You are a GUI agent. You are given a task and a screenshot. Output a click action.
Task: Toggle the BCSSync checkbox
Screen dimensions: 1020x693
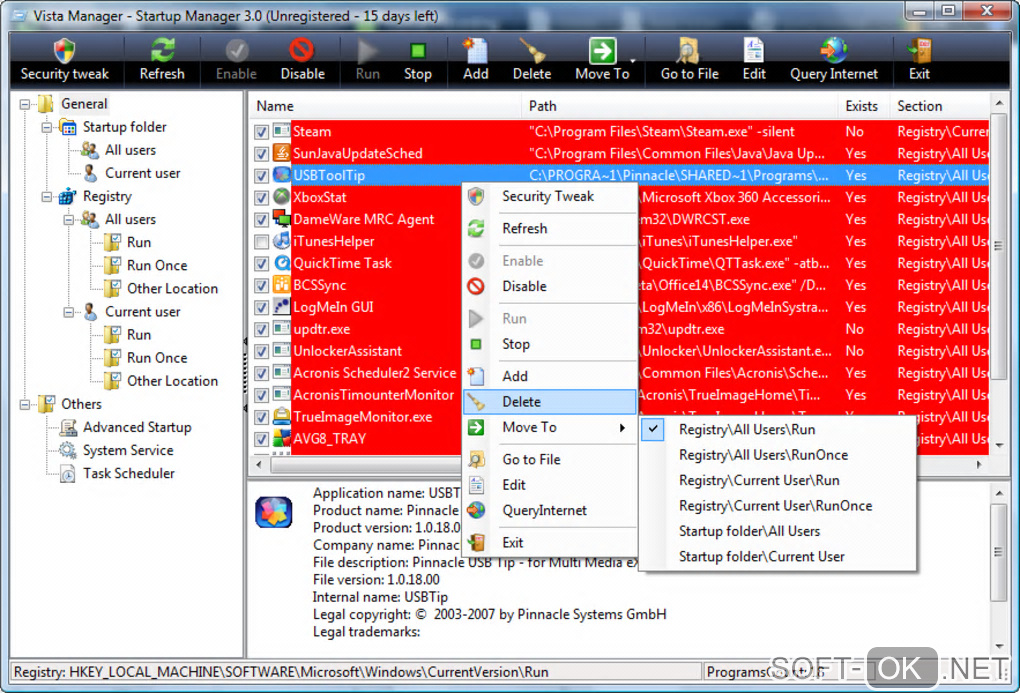click(262, 285)
